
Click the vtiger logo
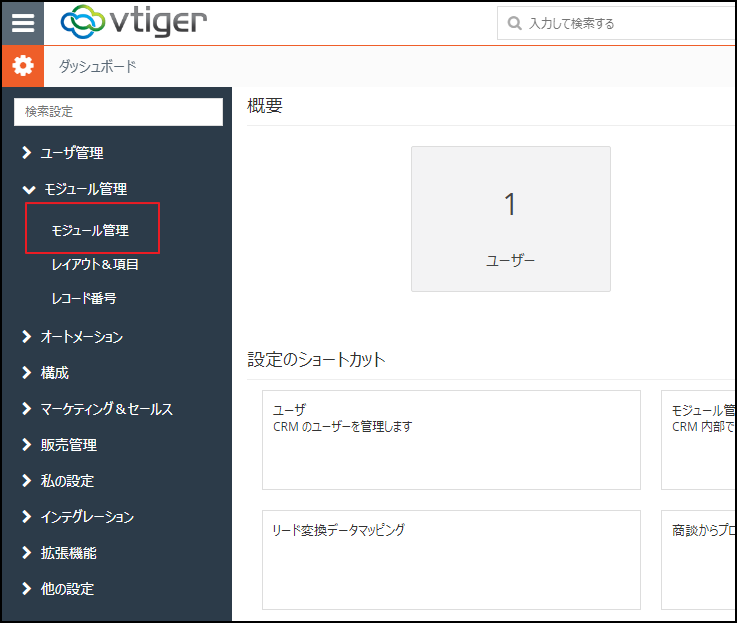point(134,23)
